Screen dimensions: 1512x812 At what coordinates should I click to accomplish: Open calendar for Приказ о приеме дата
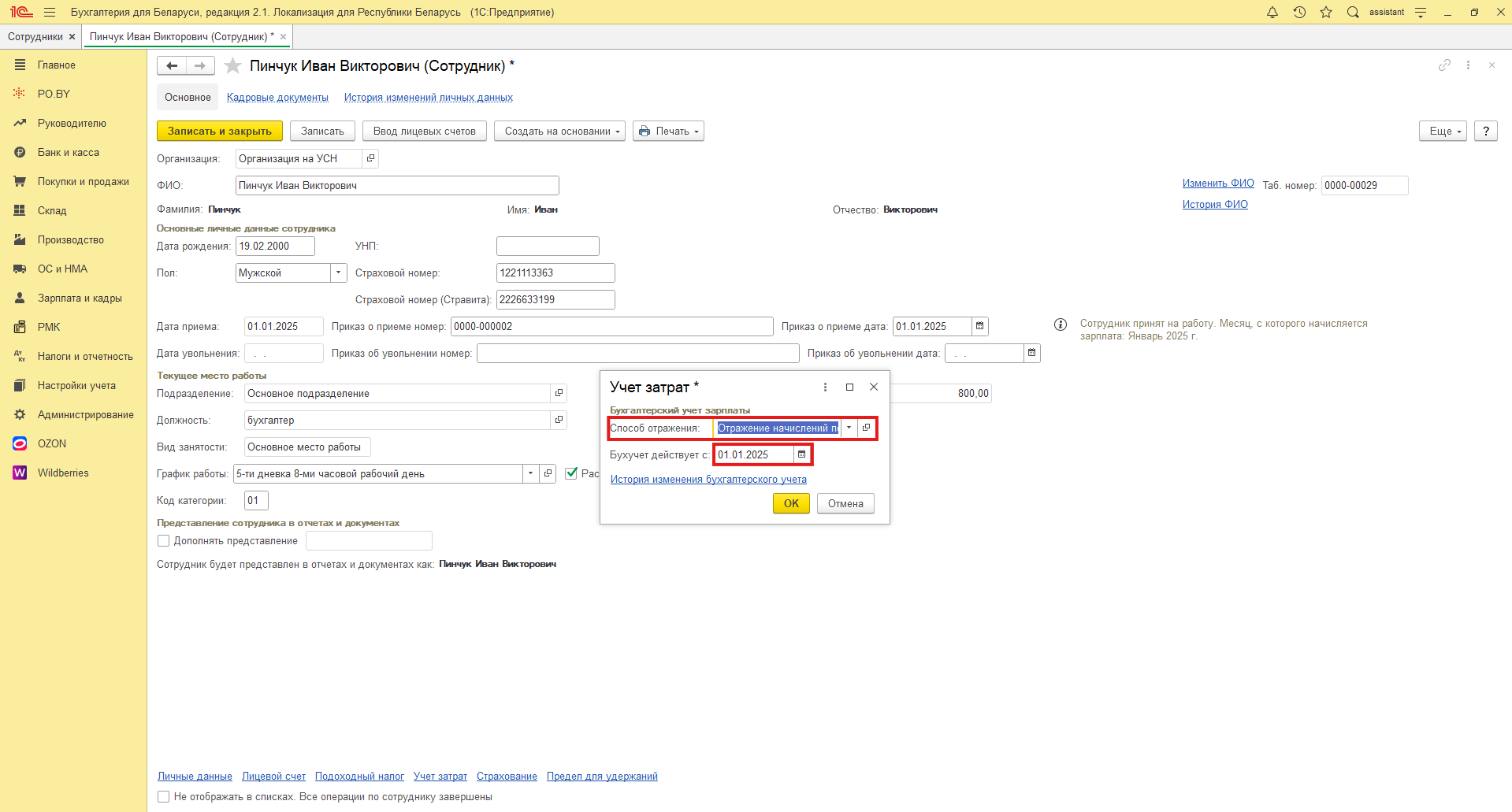pos(980,326)
